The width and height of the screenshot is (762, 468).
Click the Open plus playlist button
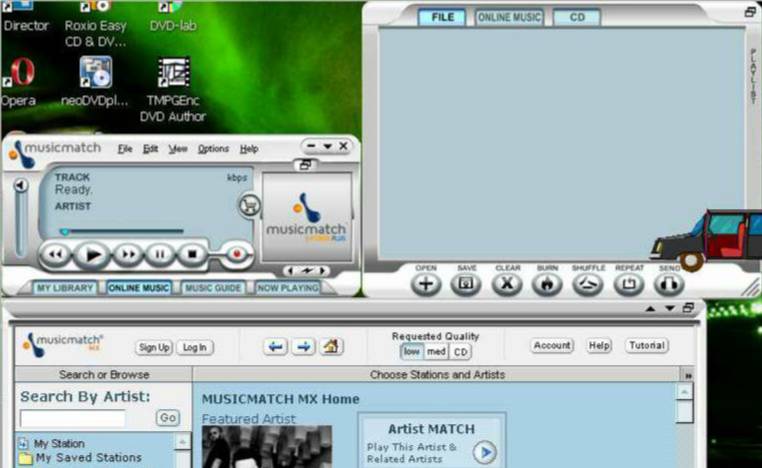click(426, 284)
